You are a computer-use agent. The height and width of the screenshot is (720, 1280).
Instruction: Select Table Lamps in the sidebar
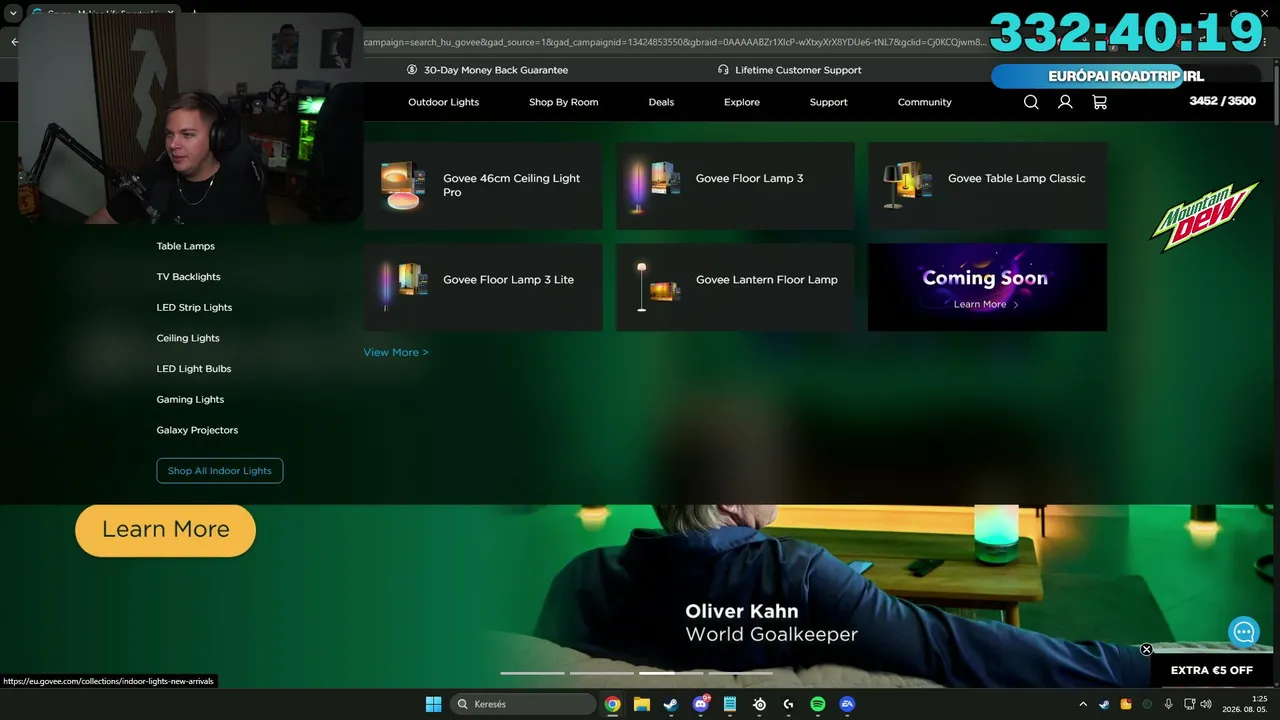[x=185, y=246]
